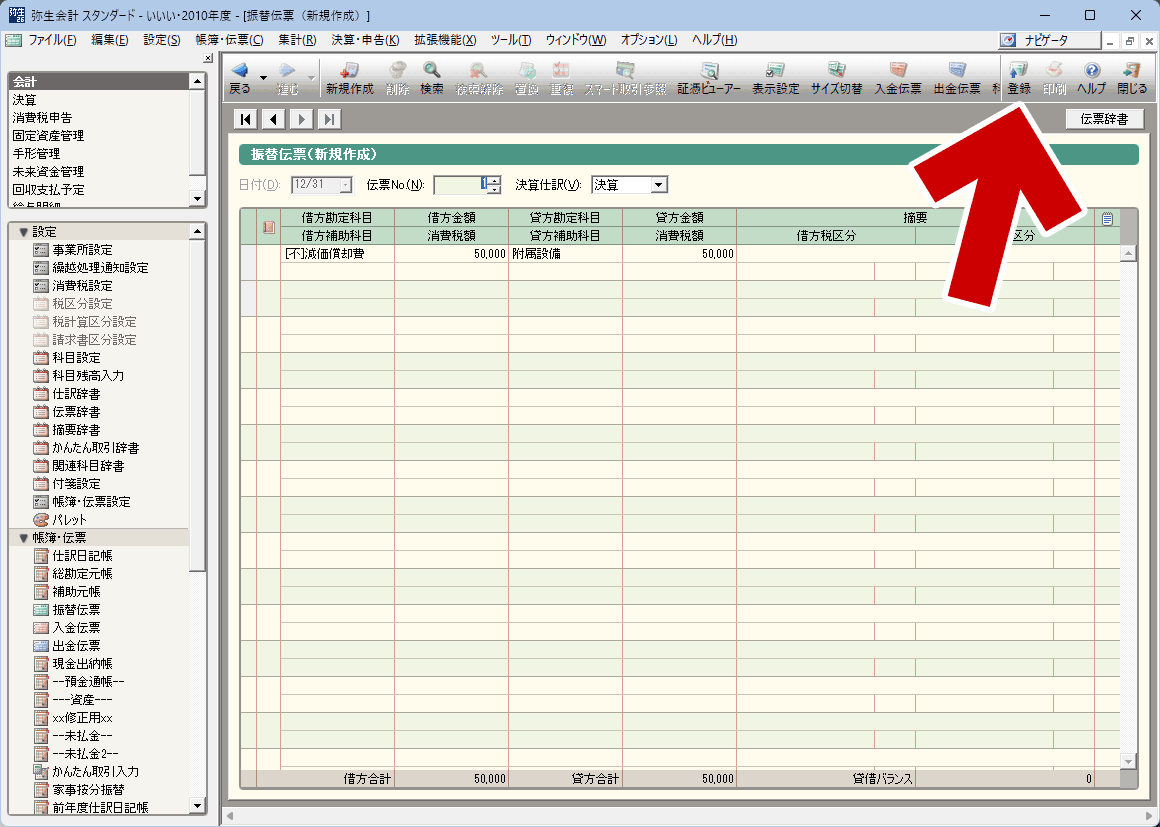Collapse the 設定 section in sidebar
1160x827 pixels.
tap(23, 232)
